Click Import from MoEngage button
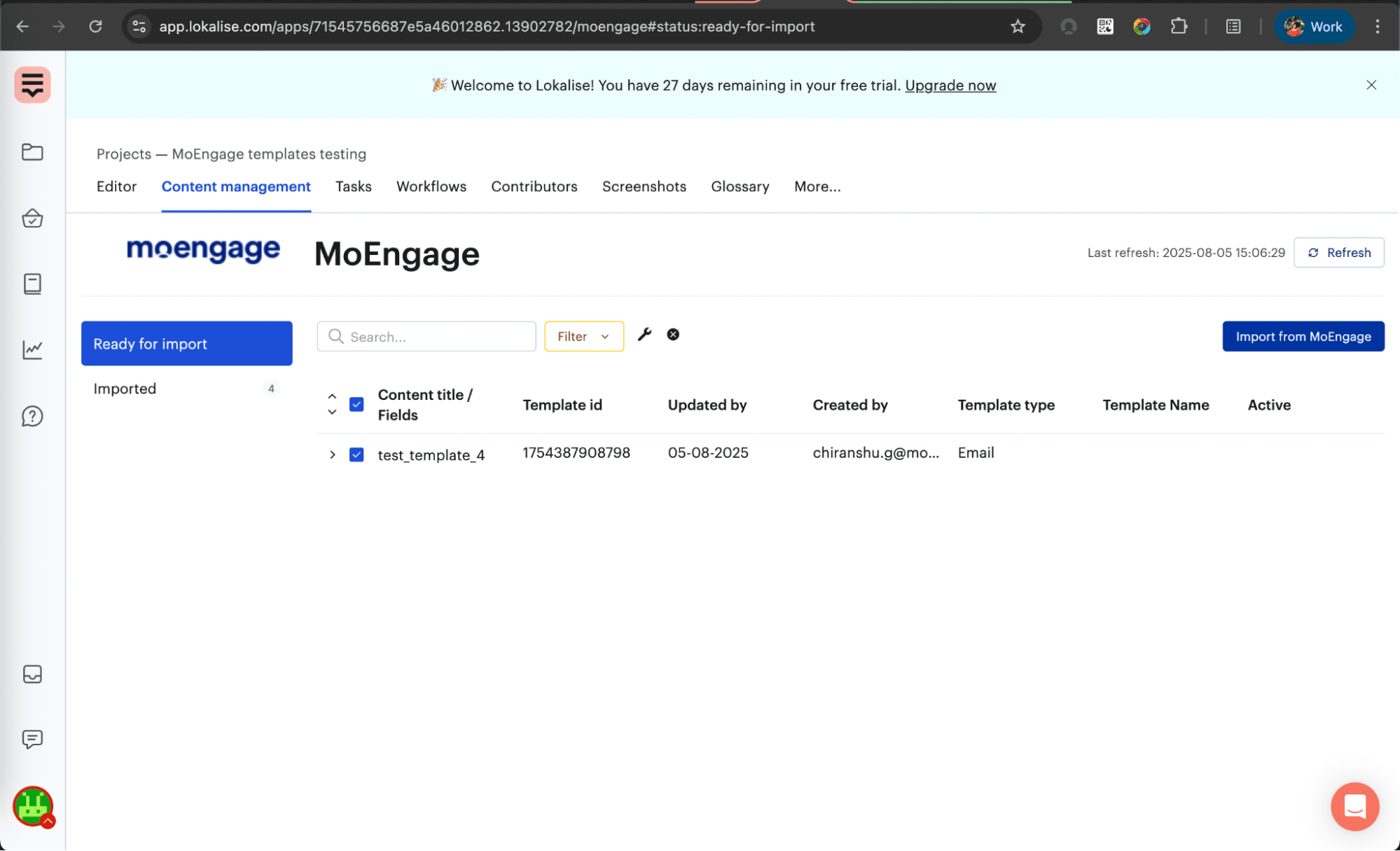Image resolution: width=1400 pixels, height=851 pixels. pyautogui.click(x=1303, y=336)
